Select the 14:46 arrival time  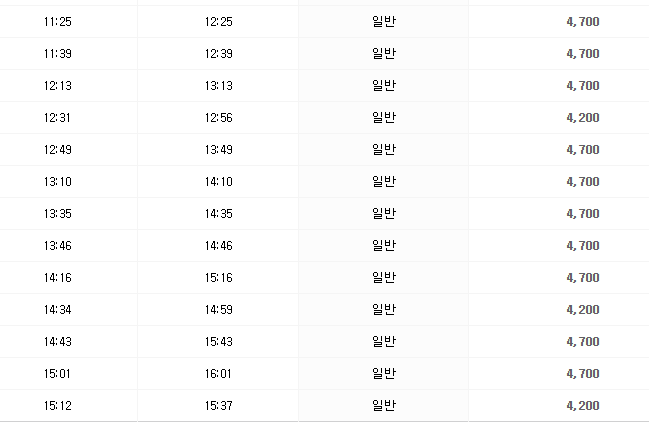click(x=217, y=245)
